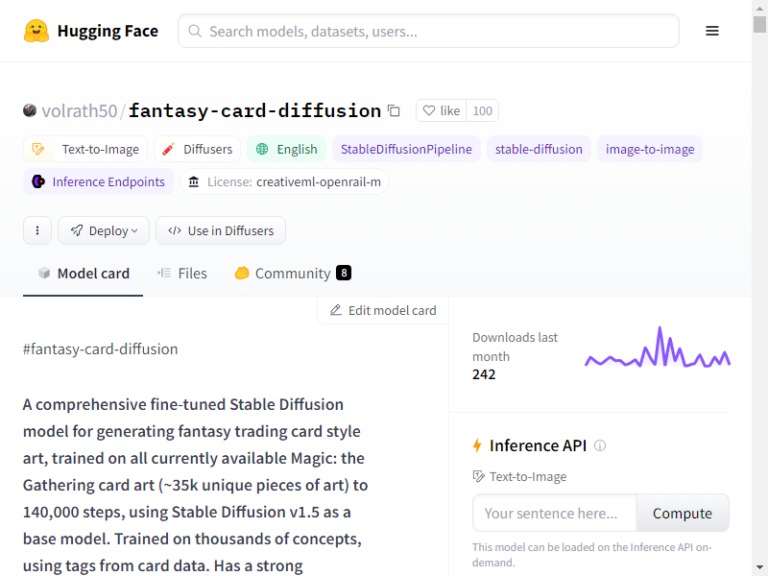Click the Diffusers pencil icon
Image resolution: width=768 pixels, height=576 pixels.
tap(168, 149)
